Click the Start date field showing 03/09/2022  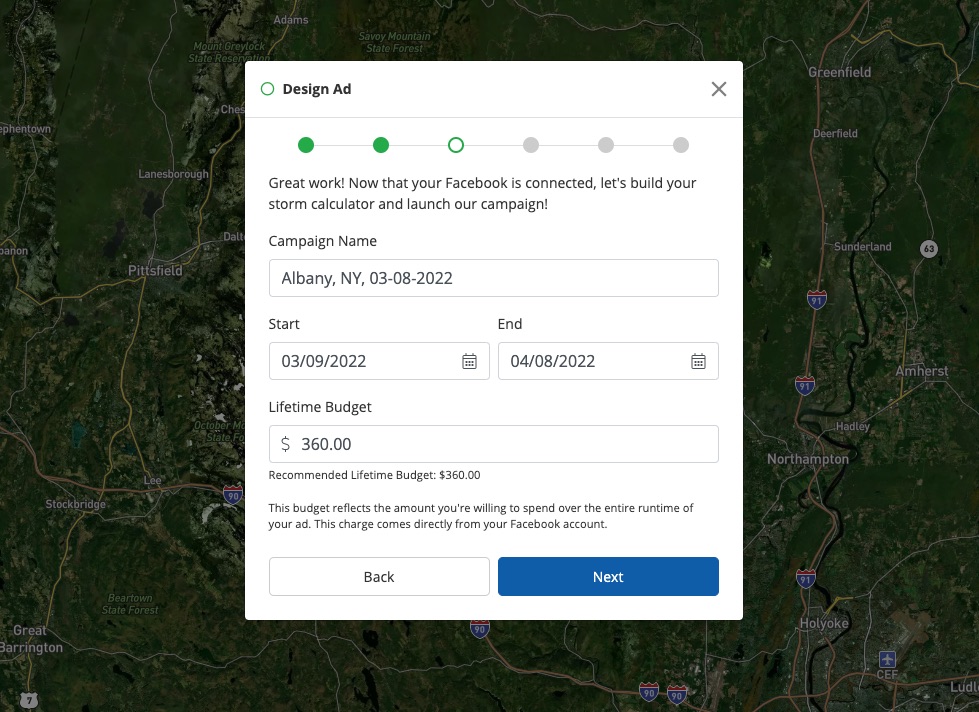[365, 361]
